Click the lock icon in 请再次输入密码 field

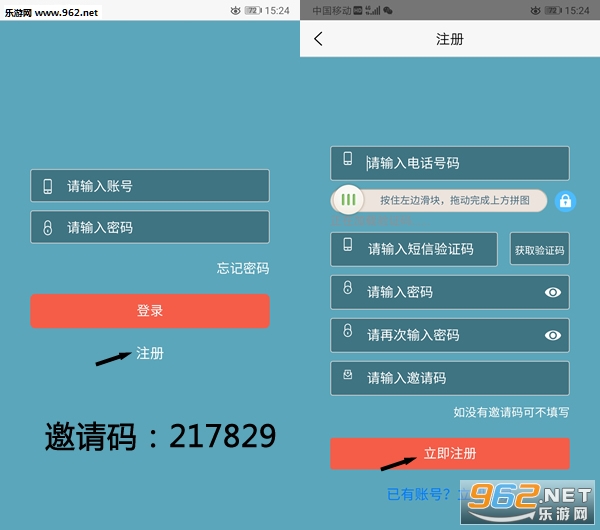tap(347, 330)
